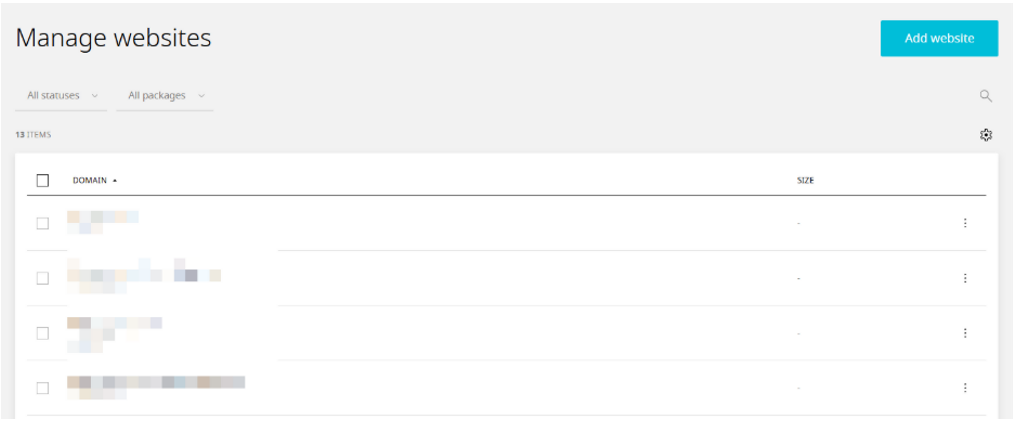Check the third website row checkbox
Image resolution: width=1013 pixels, height=424 pixels.
43,333
